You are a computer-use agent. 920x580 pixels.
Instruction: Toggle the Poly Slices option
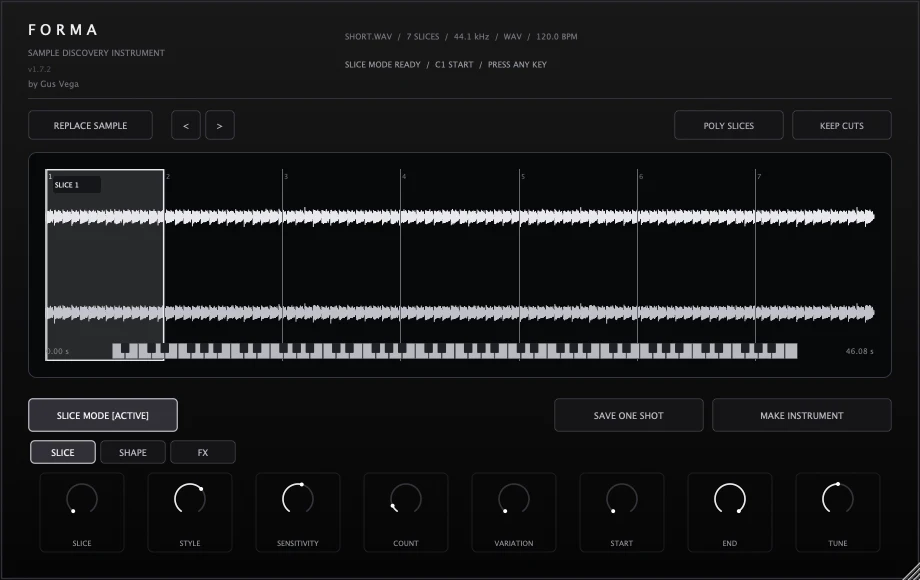[x=729, y=126]
